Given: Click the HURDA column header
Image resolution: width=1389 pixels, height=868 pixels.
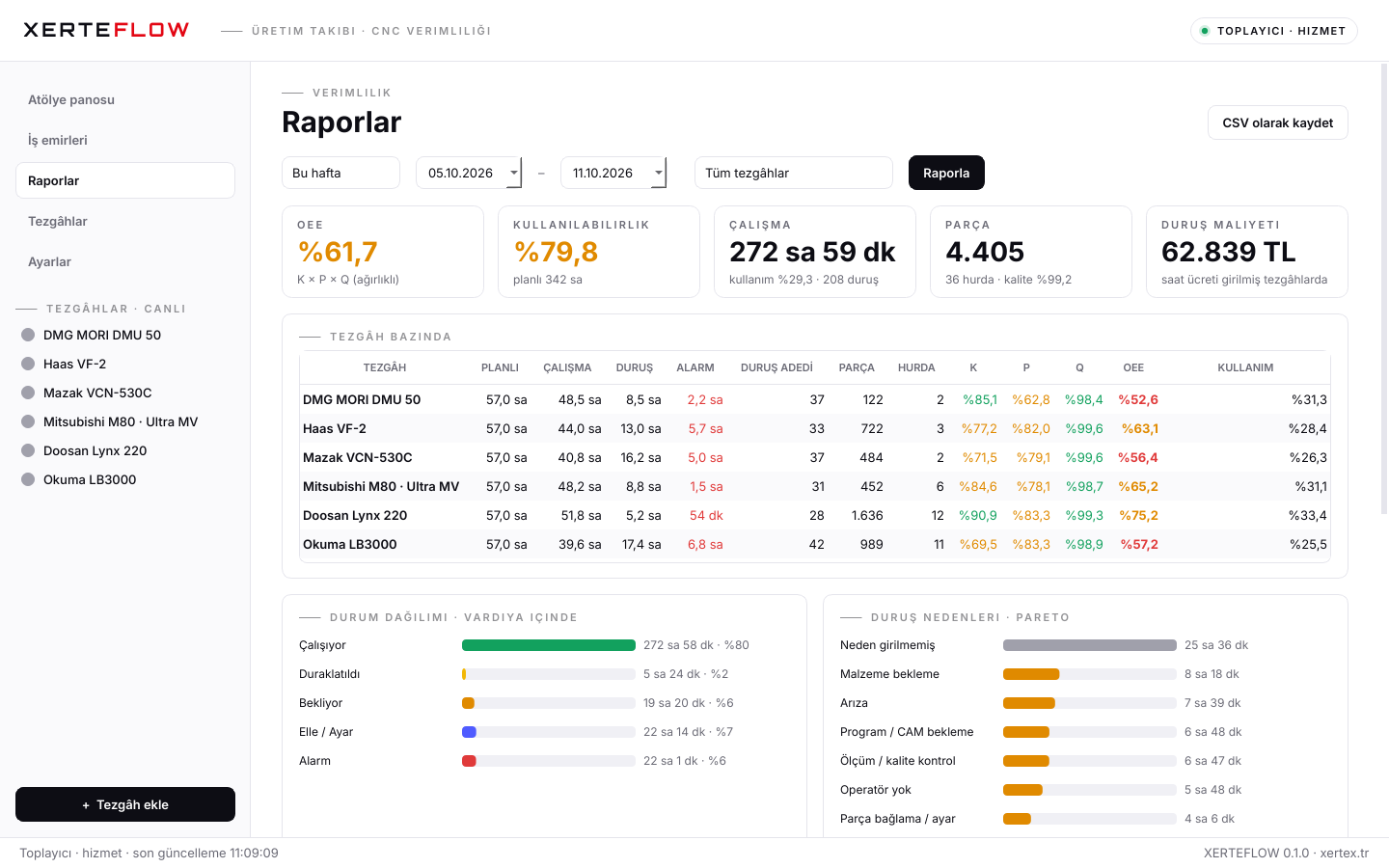Looking at the screenshot, I should click(x=916, y=367).
